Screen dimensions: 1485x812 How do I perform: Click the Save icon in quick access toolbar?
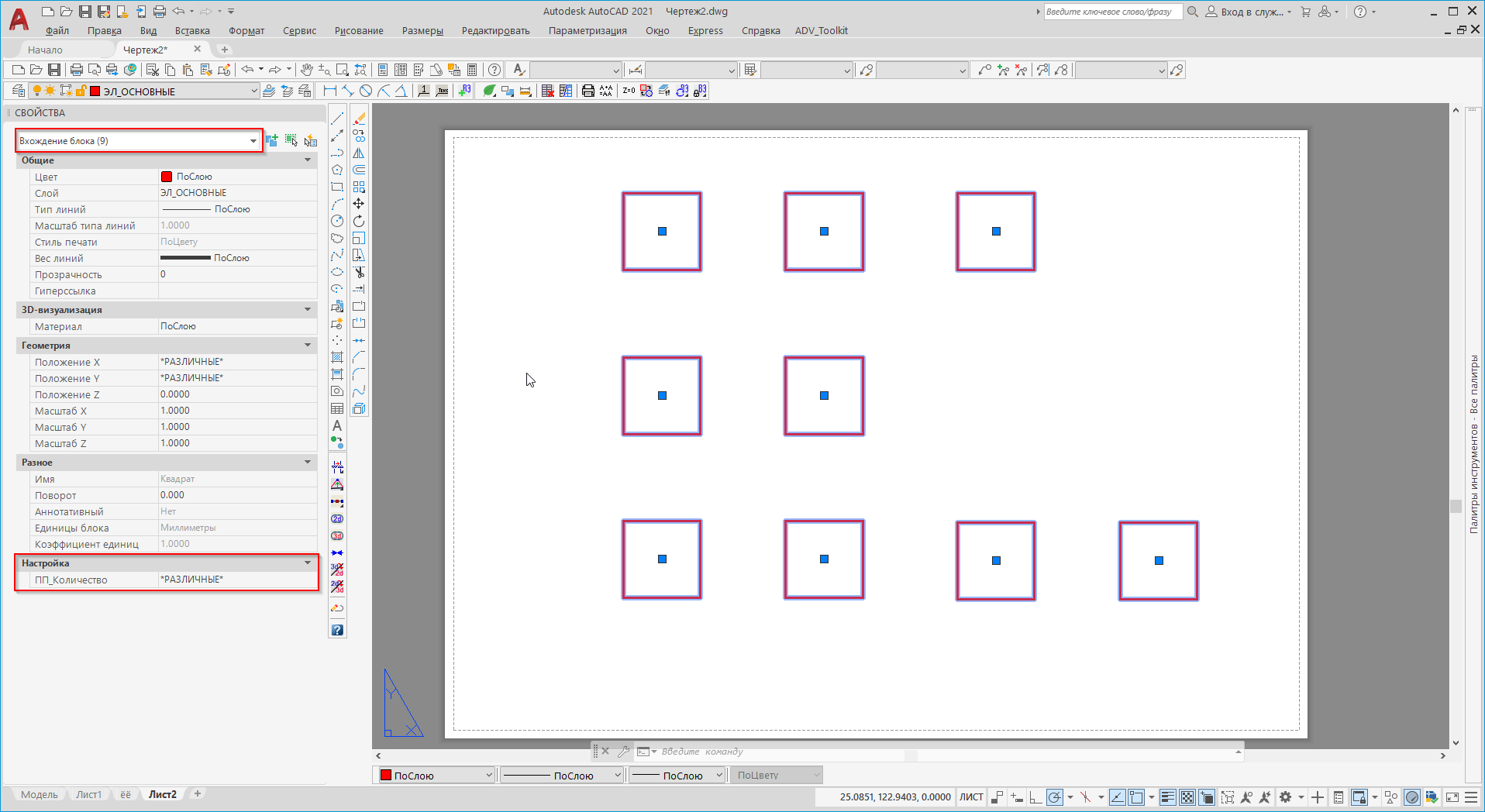pyautogui.click(x=84, y=12)
